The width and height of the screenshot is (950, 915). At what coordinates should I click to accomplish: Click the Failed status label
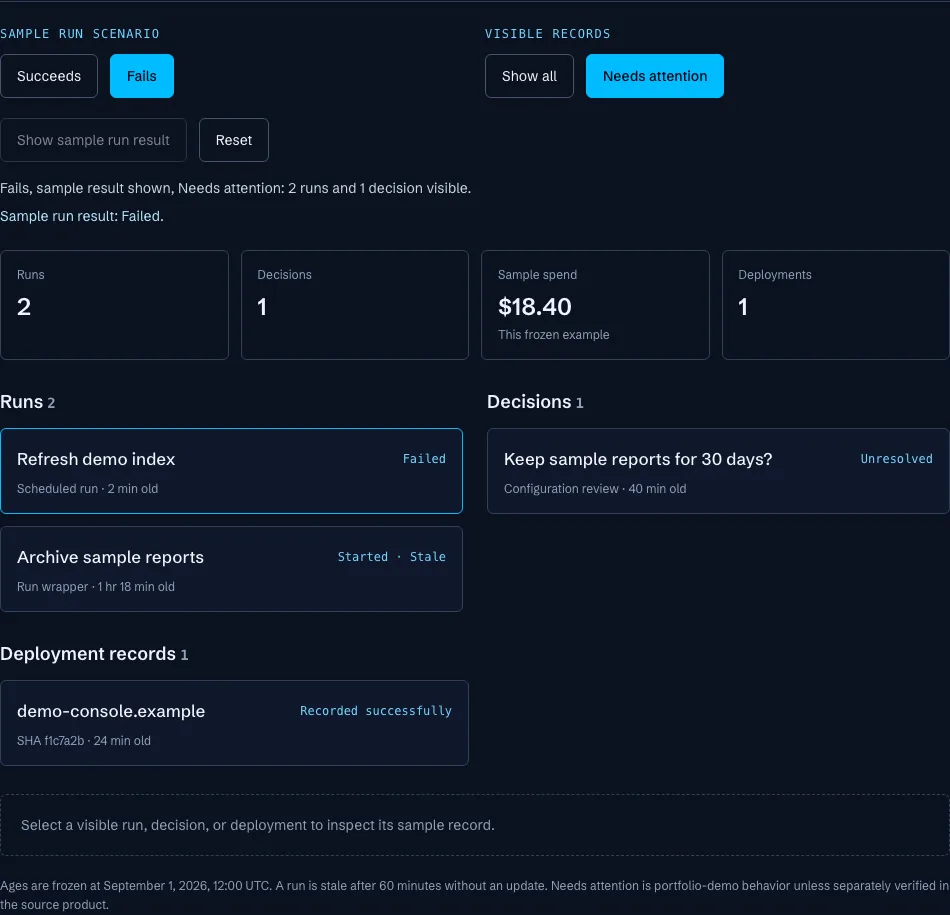pyautogui.click(x=424, y=459)
